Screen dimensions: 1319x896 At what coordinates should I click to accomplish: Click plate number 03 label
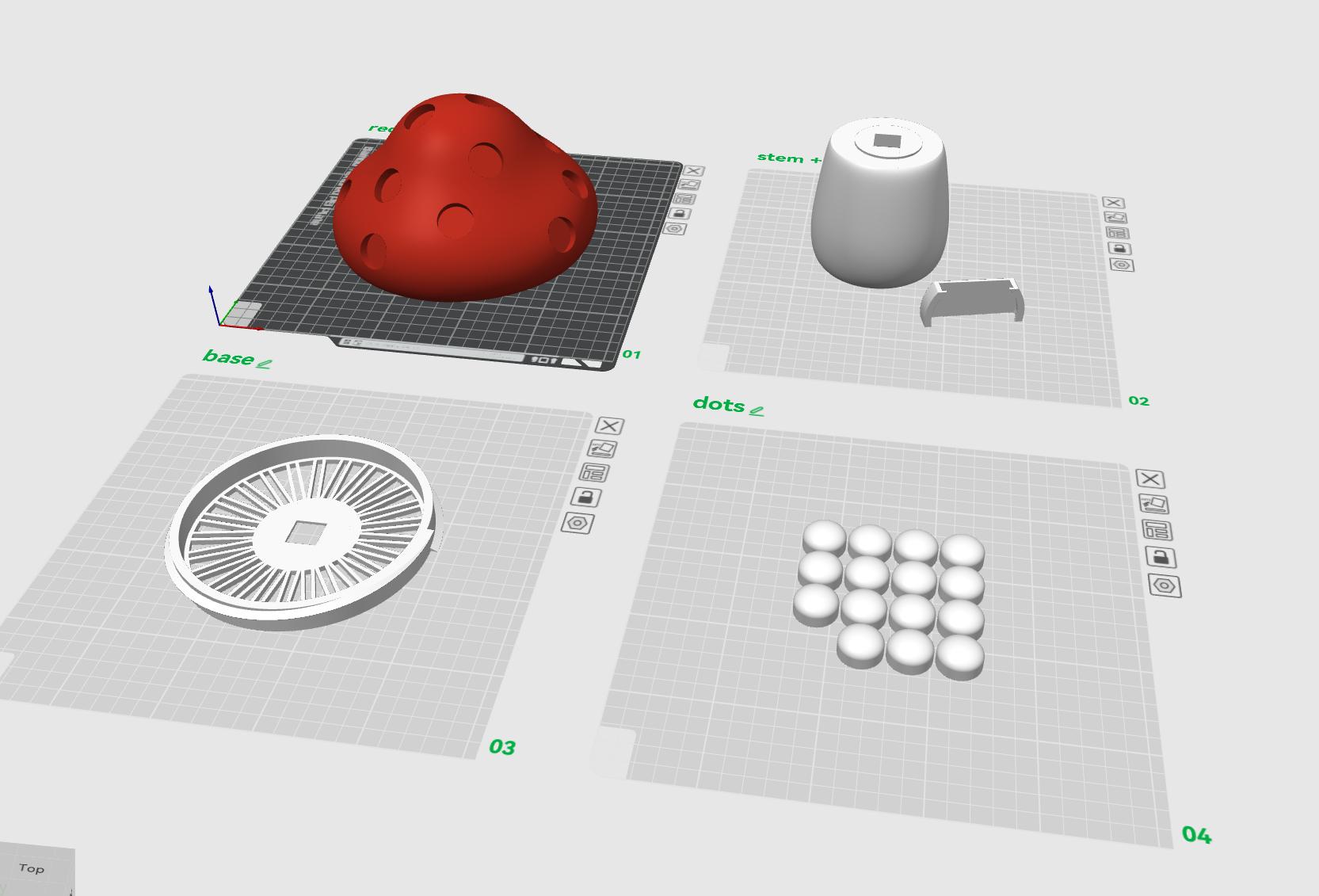point(502,747)
